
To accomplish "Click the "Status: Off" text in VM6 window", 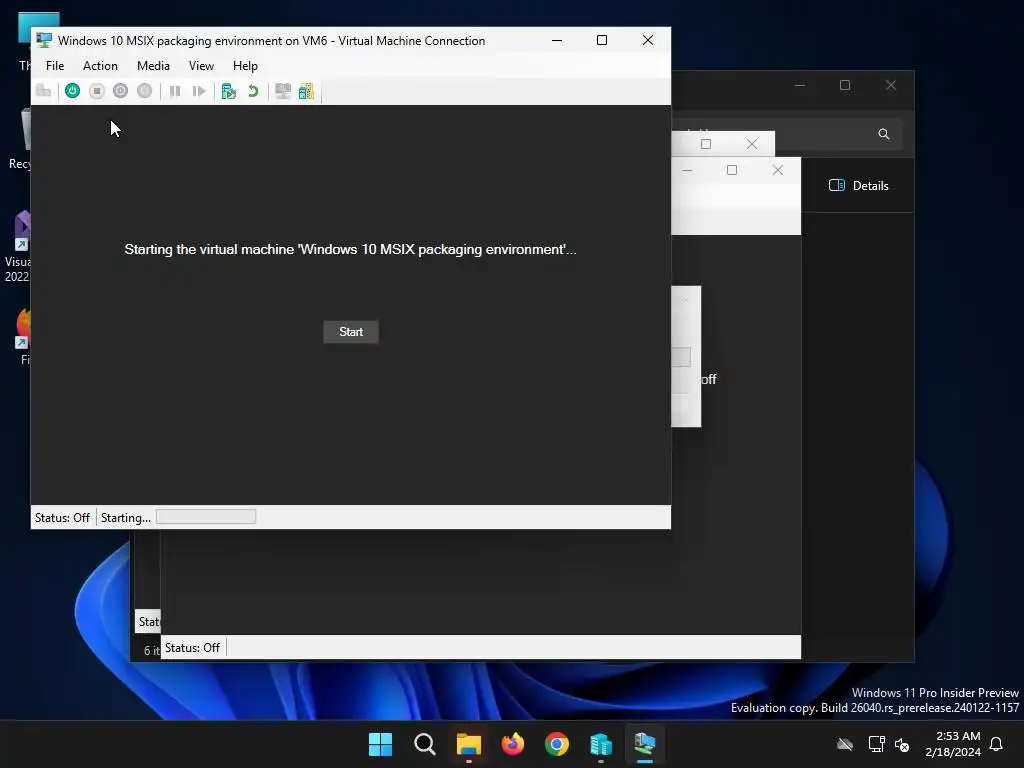I will click(62, 518).
